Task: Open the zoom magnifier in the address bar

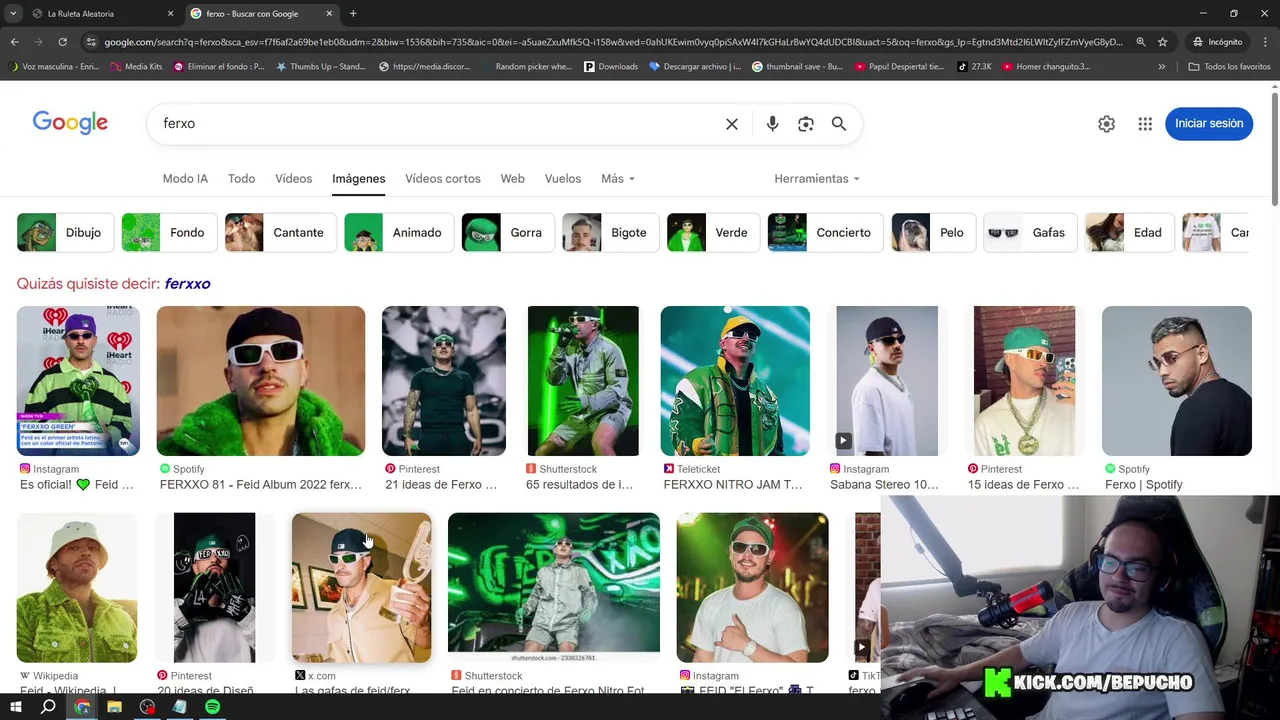Action: pyautogui.click(x=1141, y=42)
